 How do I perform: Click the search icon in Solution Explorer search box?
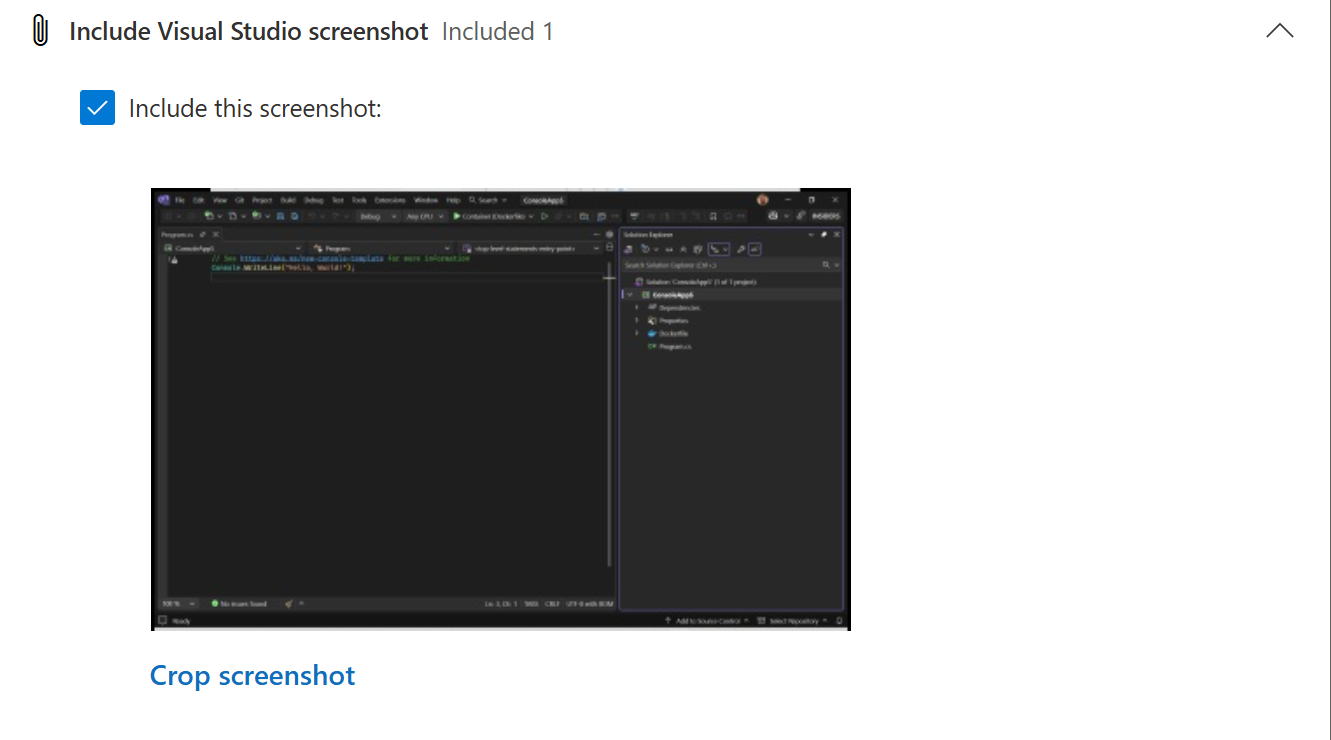click(827, 264)
